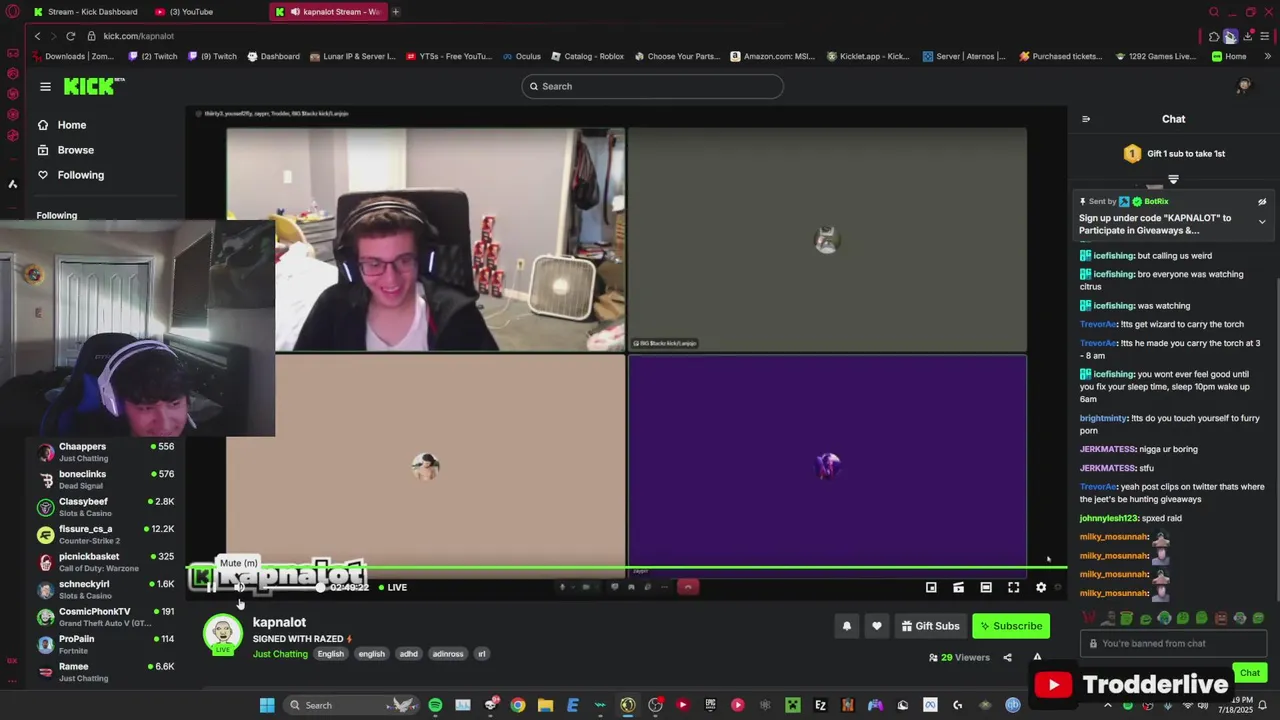1280x720 pixels.
Task: Go to the Kick logo homepage
Action: 93,86
